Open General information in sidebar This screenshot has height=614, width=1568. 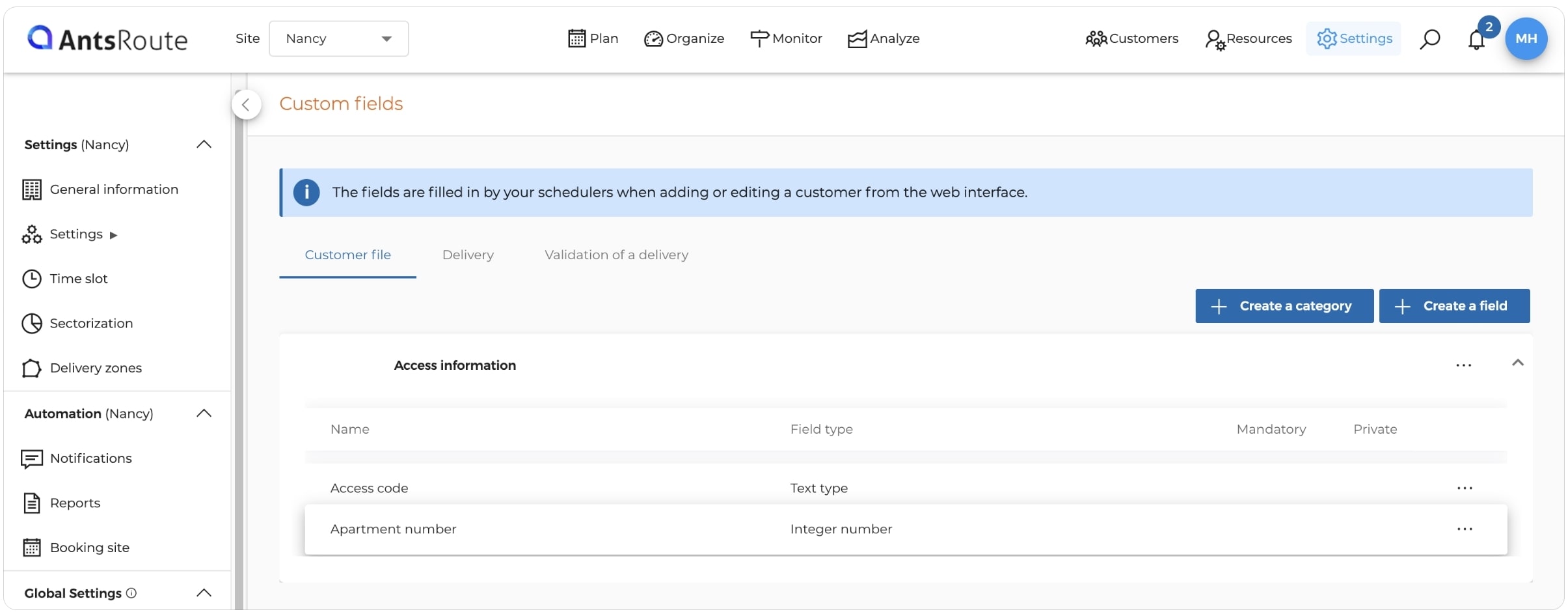100,189
